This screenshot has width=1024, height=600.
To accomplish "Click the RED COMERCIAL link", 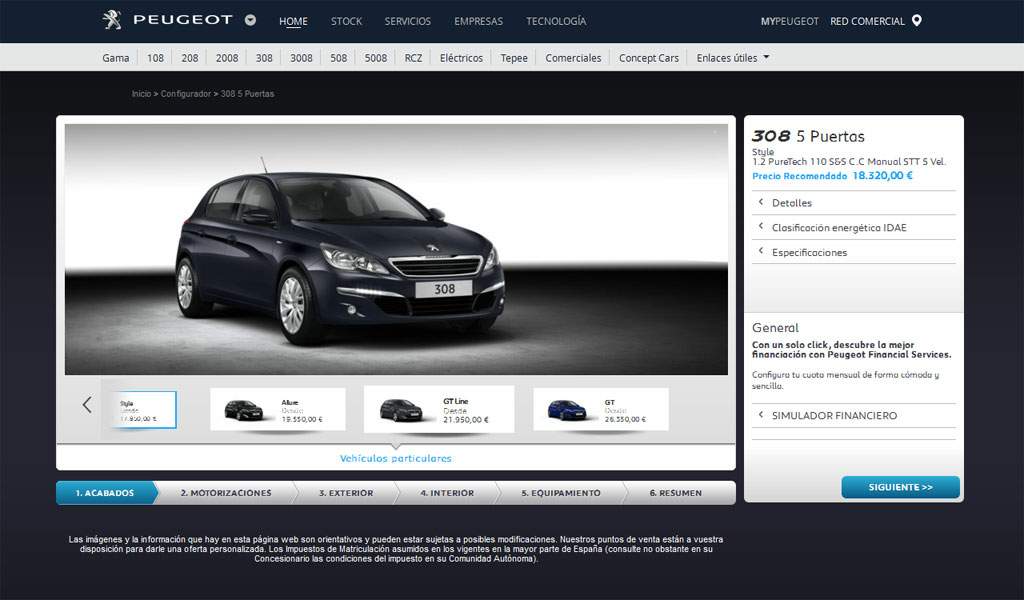I will (x=867, y=22).
